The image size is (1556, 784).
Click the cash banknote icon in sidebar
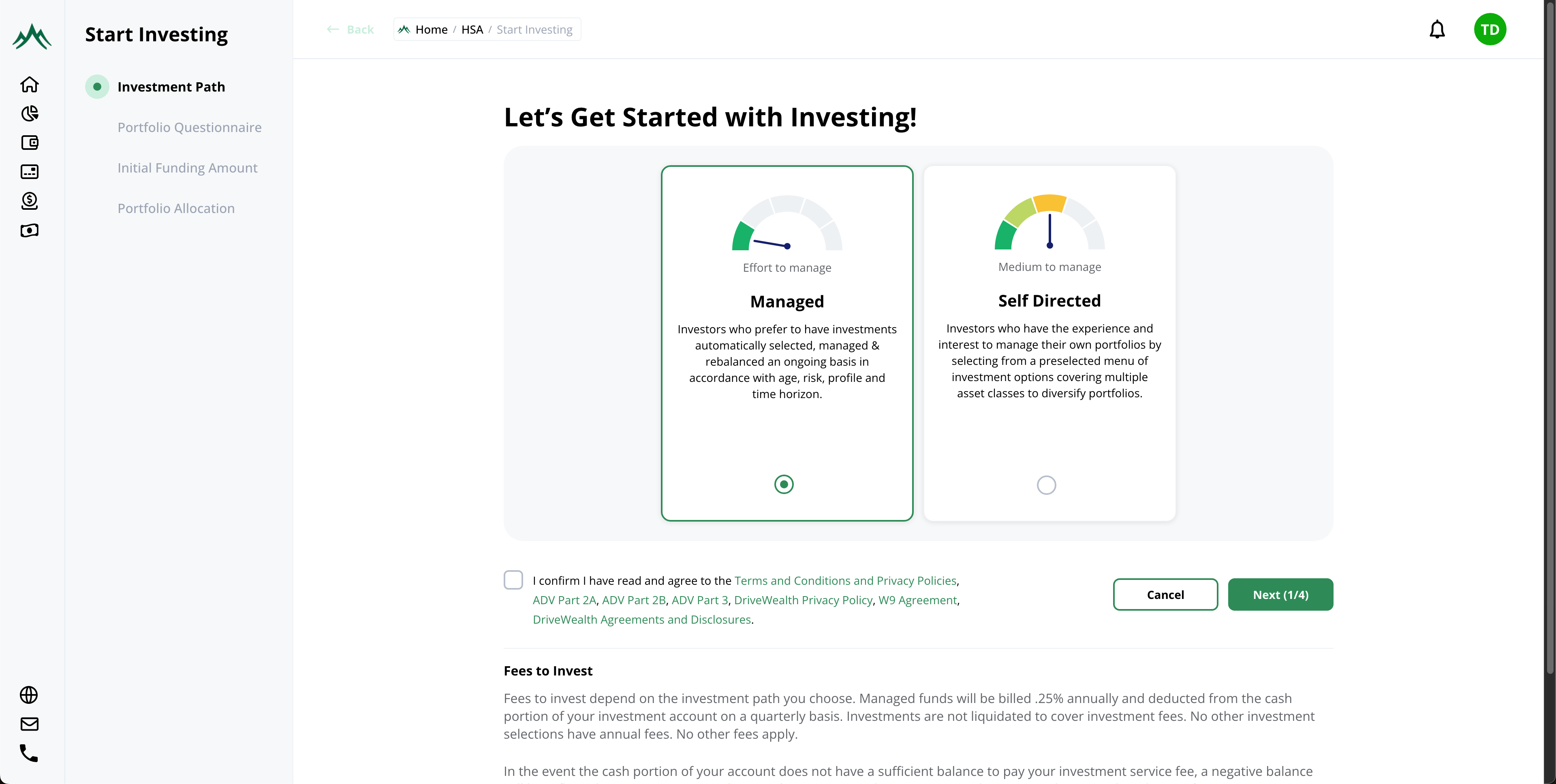point(30,230)
